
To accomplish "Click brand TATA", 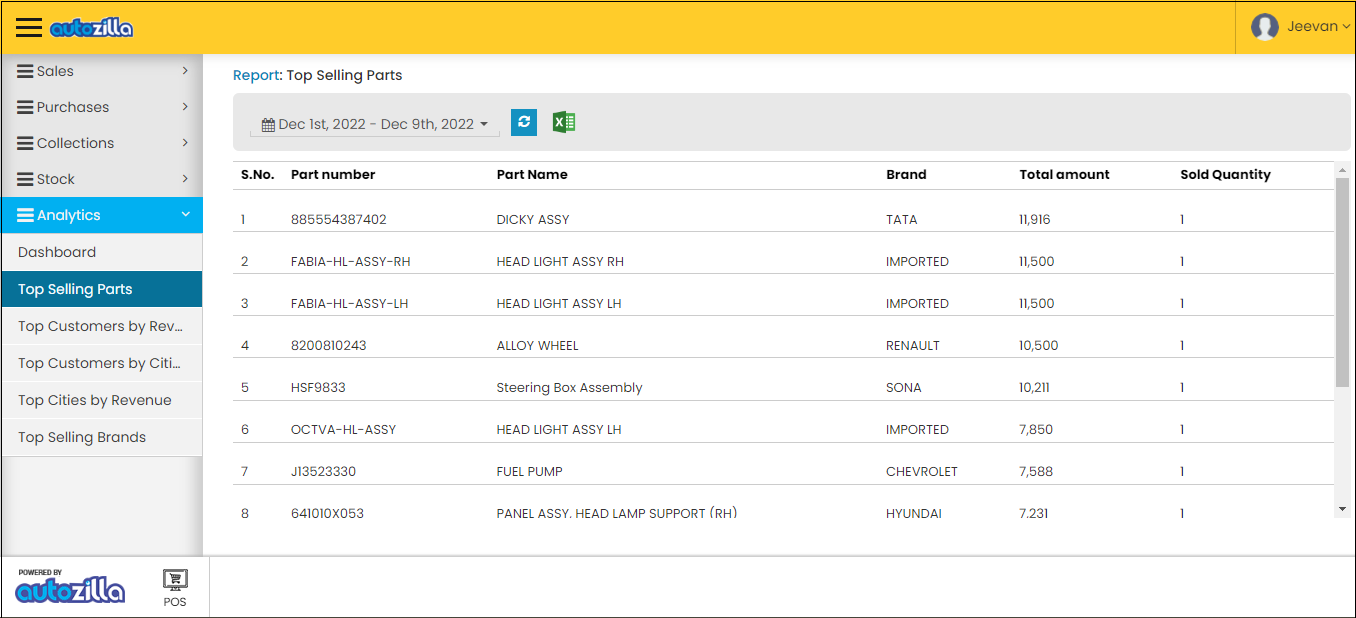I will click(902, 219).
